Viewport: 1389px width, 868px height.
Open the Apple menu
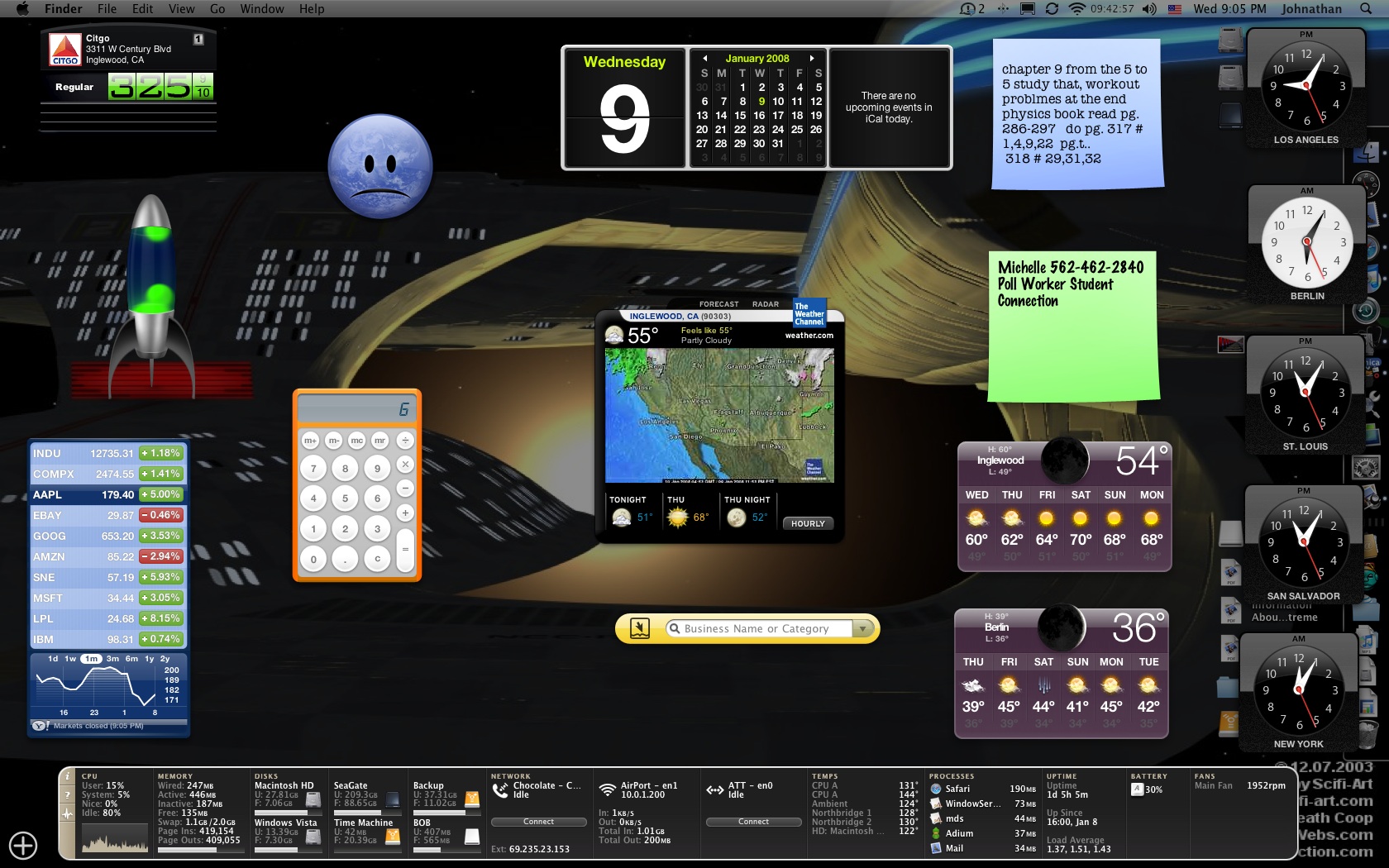[22, 8]
